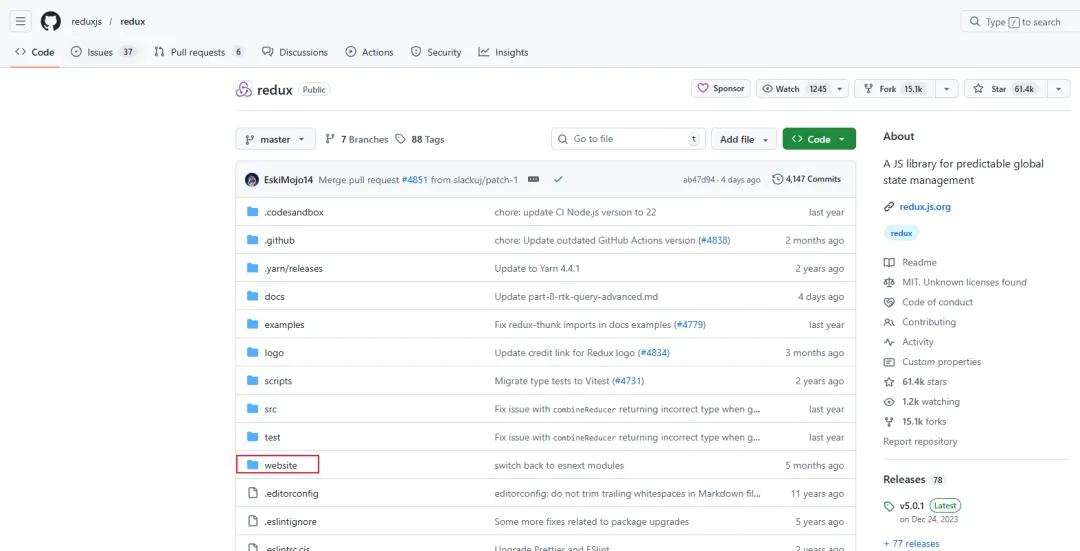Image resolution: width=1080 pixels, height=551 pixels.
Task: Open '1.2k watching' in About
Action: (931, 402)
